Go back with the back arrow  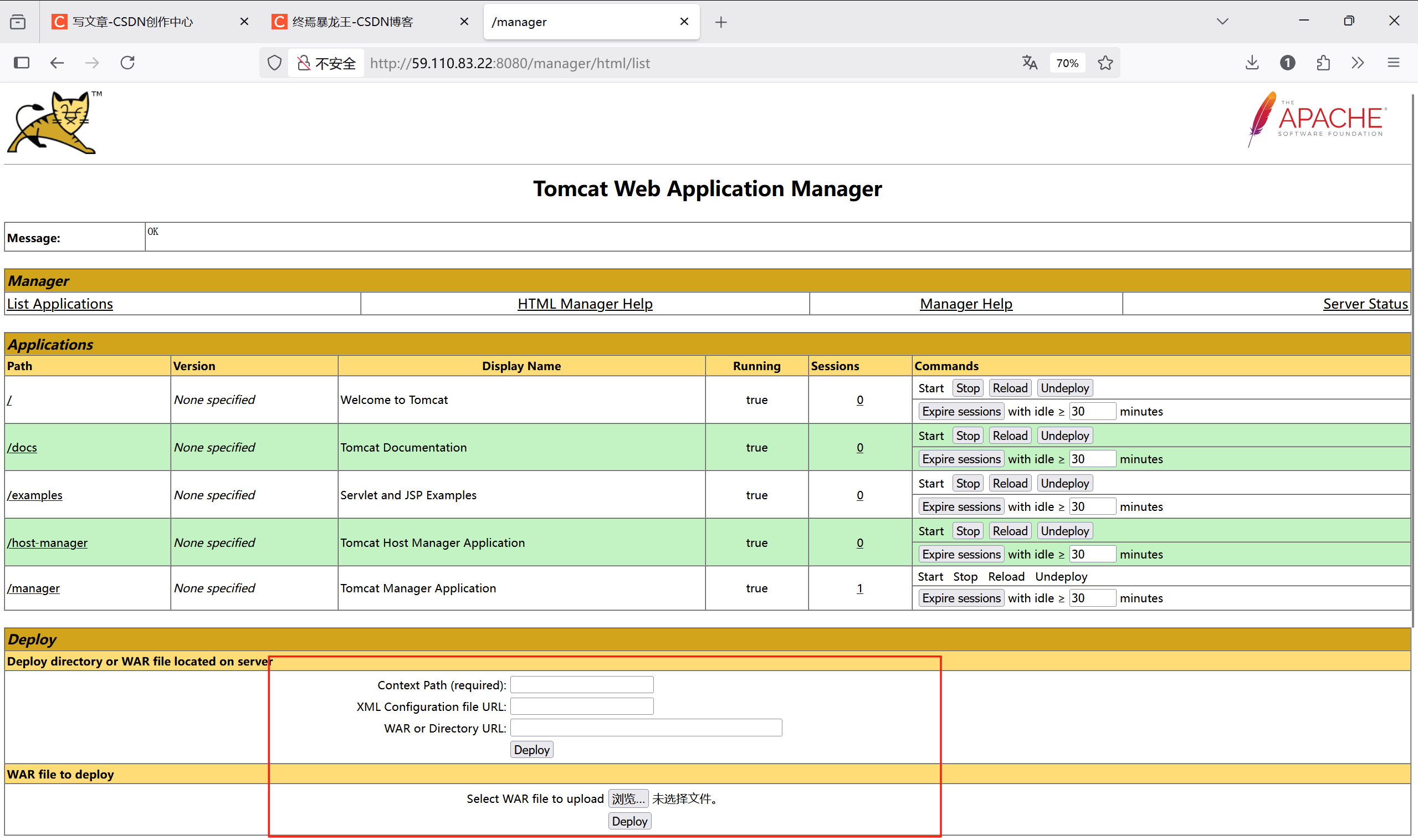point(57,62)
